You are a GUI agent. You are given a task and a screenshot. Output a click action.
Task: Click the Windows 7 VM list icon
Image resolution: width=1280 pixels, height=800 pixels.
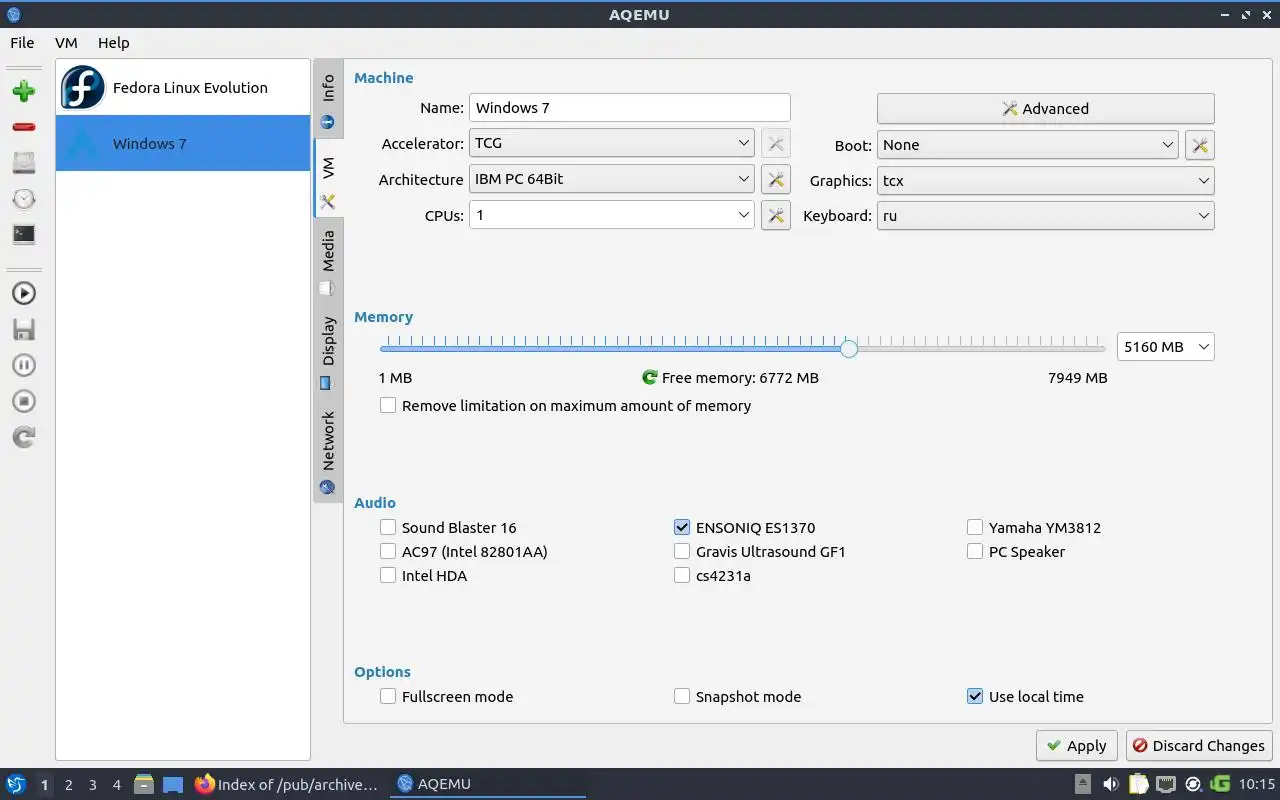pyautogui.click(x=82, y=143)
